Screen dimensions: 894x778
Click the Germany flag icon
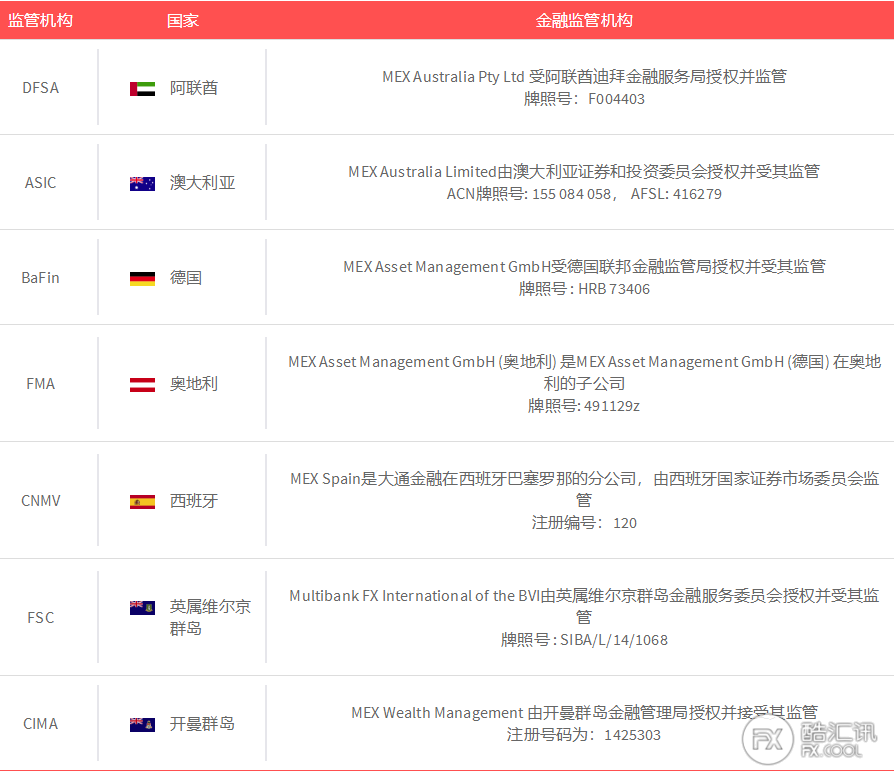click(x=142, y=279)
